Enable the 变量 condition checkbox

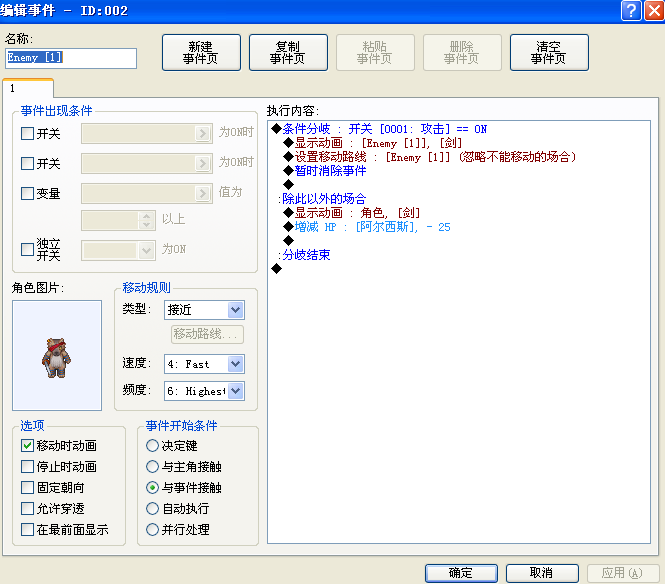tap(28, 193)
